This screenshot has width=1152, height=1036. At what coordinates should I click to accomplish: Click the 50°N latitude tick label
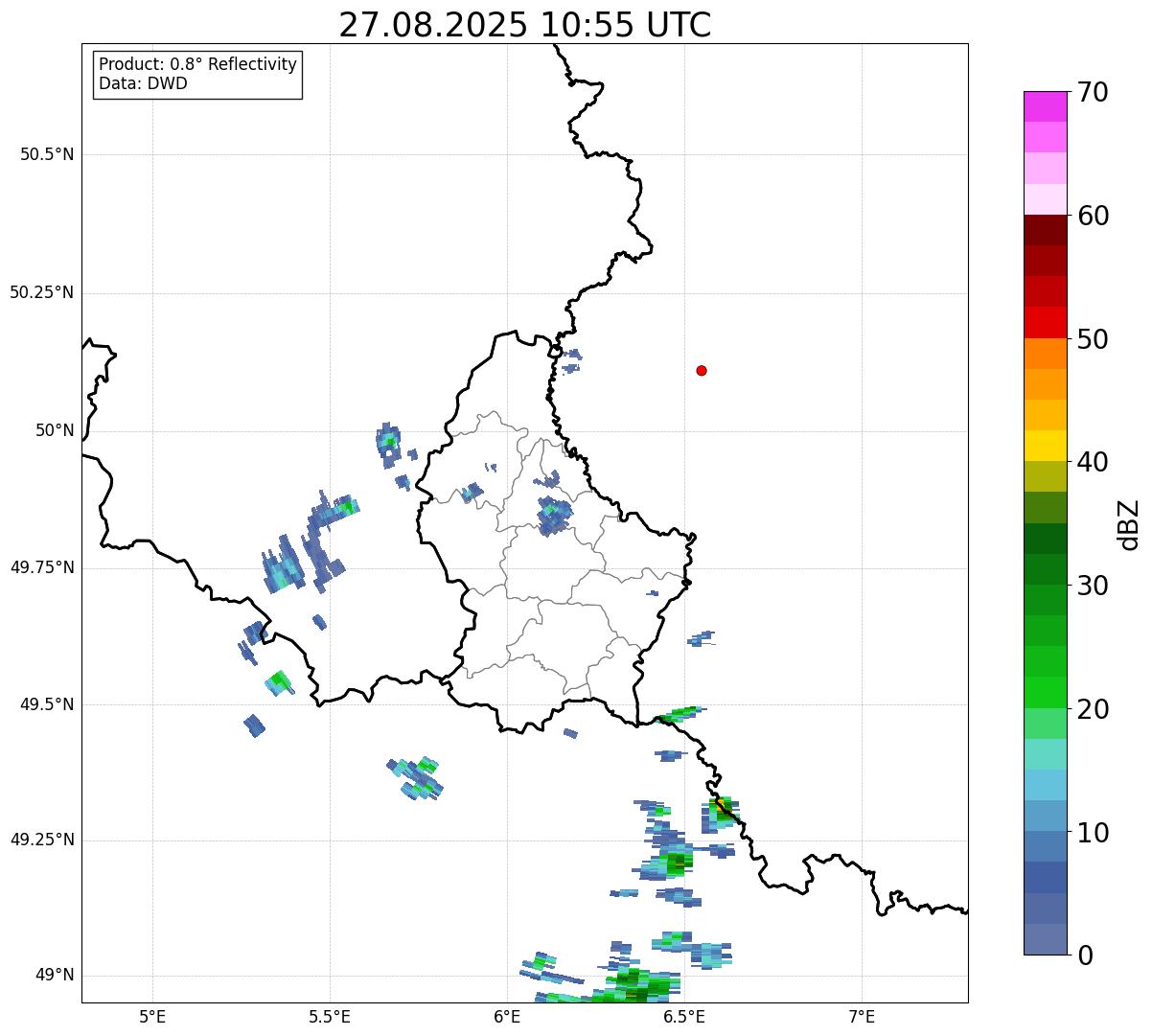point(55,430)
